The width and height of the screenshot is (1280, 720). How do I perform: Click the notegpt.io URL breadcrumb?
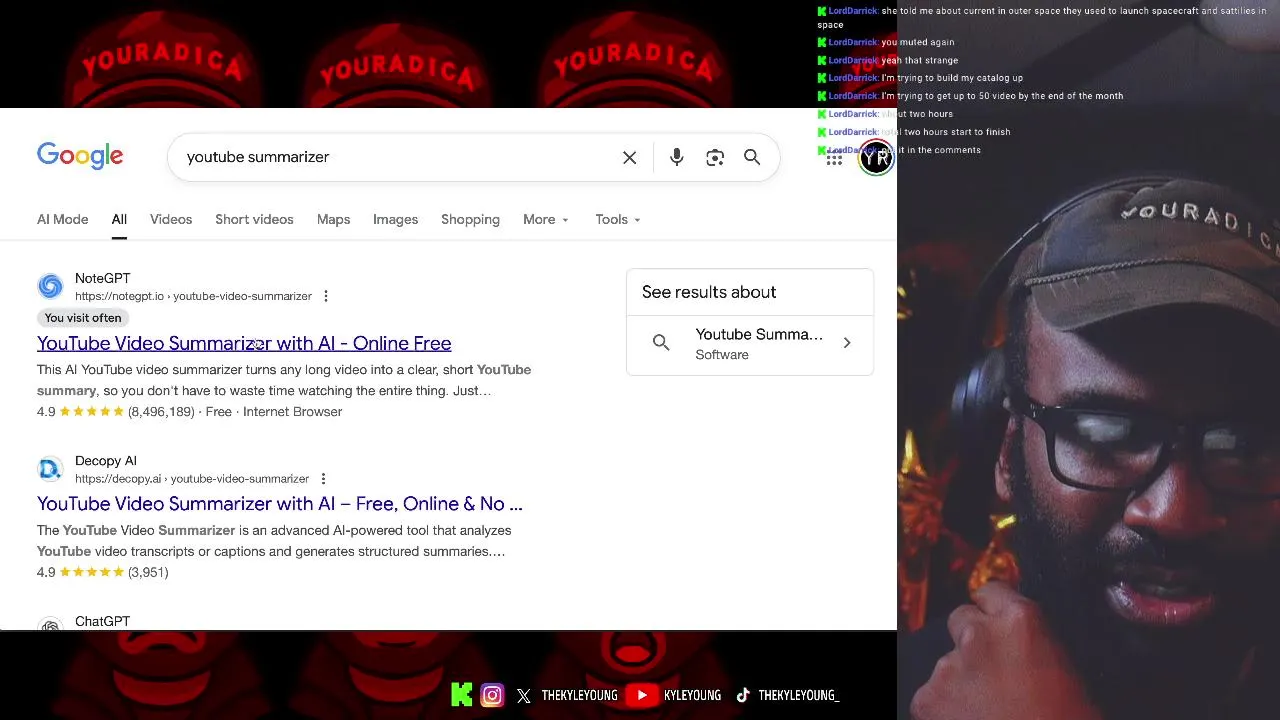193,296
